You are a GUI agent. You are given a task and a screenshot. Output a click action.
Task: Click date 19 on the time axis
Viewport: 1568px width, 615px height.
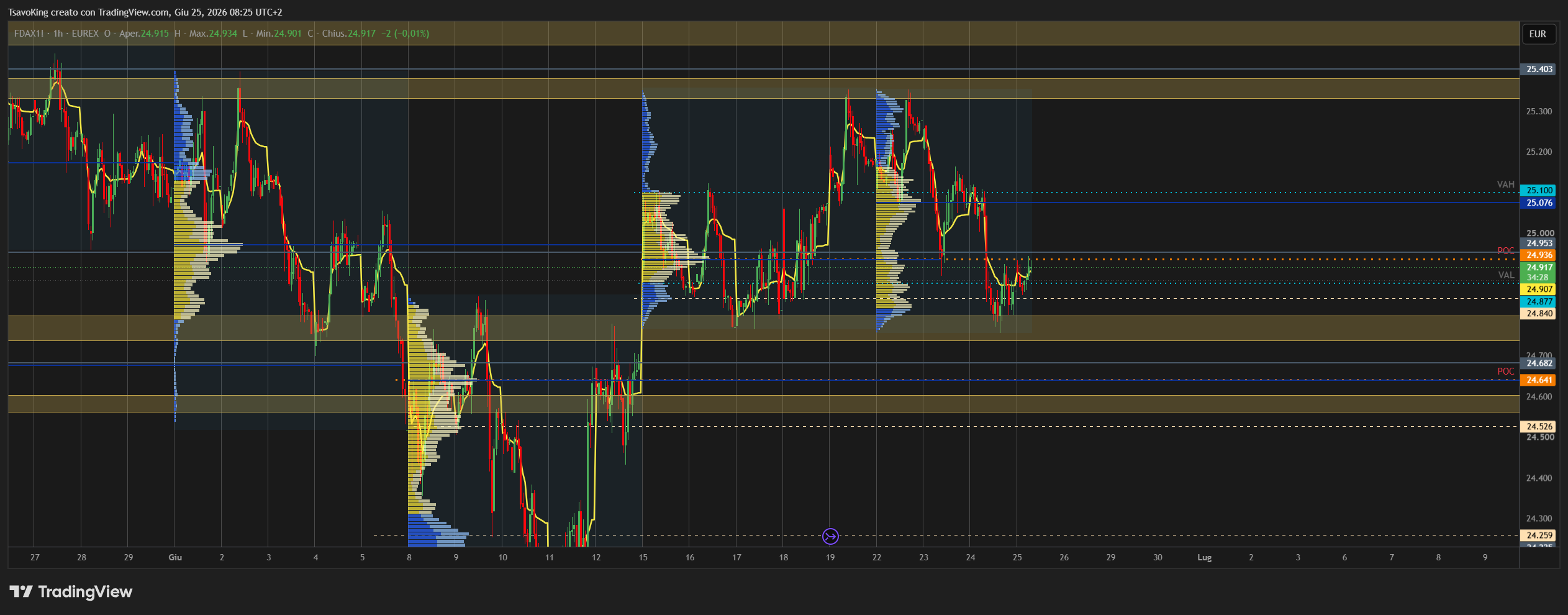[830, 558]
